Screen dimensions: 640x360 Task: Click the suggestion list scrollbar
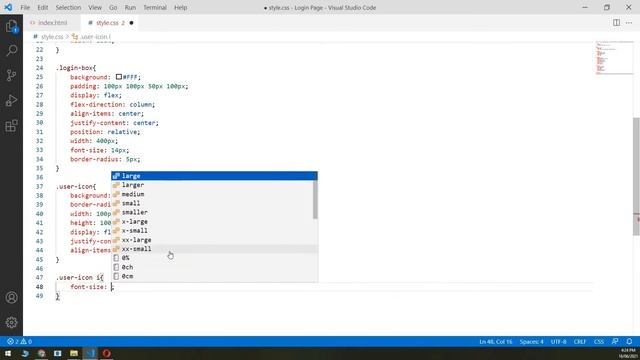tap(315, 199)
